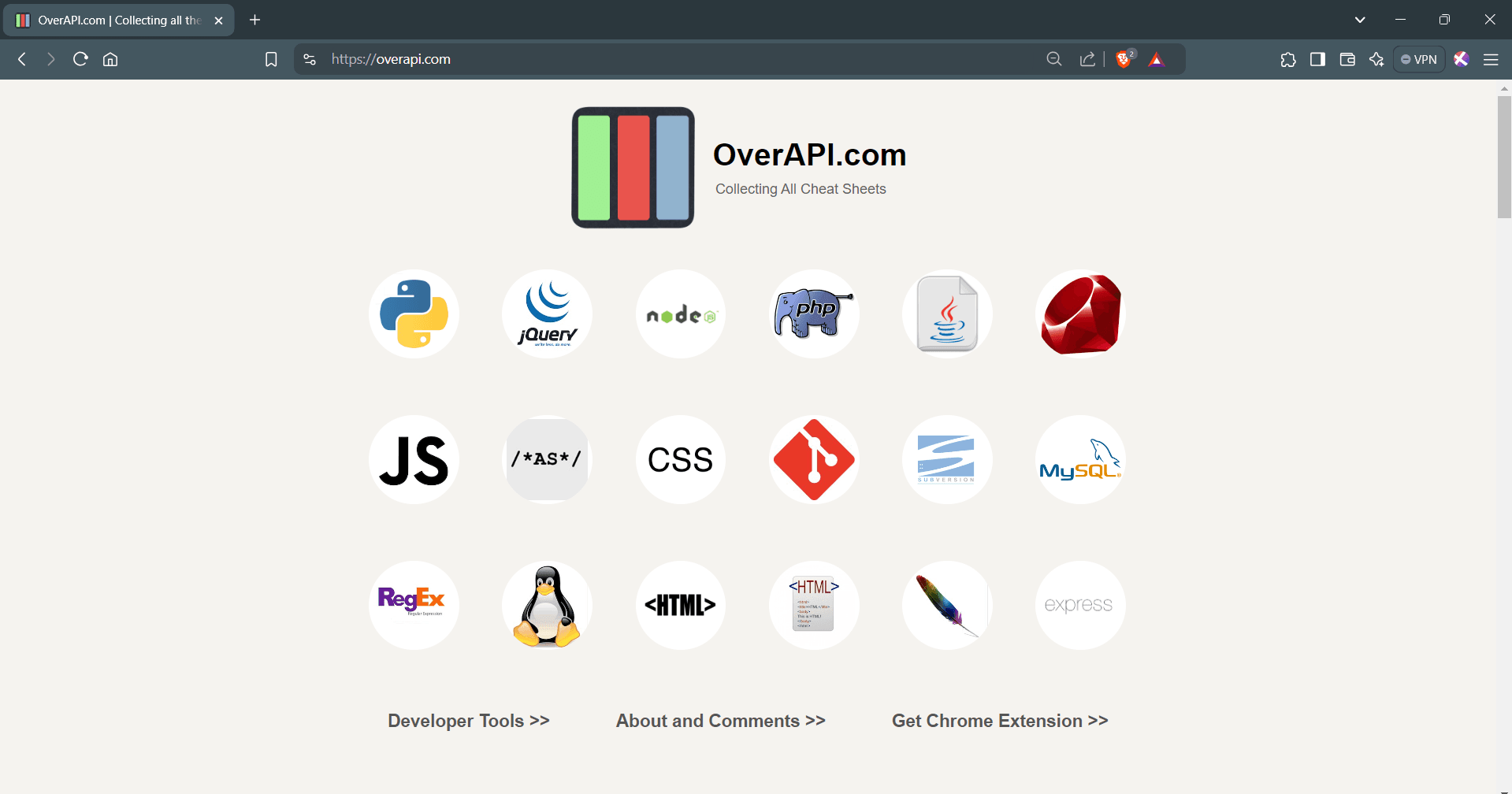
Task: Open the browser hamburger menu
Action: [1491, 59]
